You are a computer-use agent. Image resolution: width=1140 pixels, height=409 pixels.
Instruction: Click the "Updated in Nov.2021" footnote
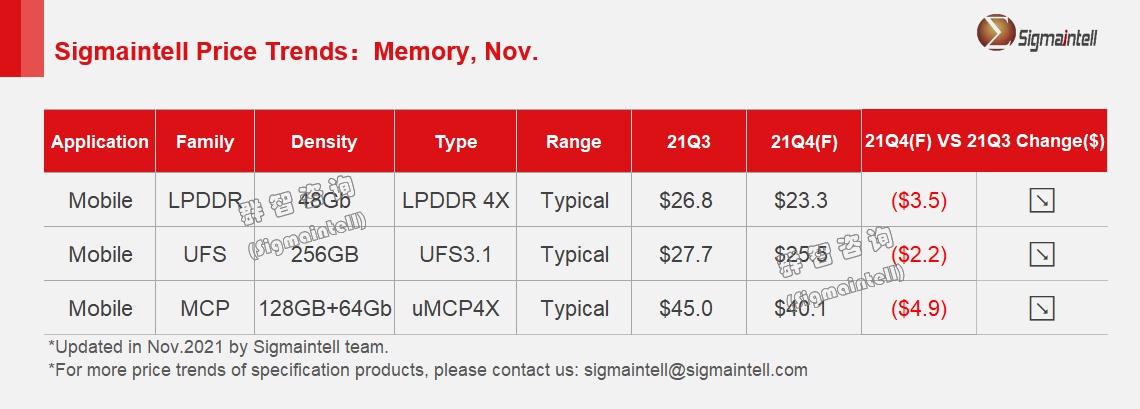click(x=218, y=347)
